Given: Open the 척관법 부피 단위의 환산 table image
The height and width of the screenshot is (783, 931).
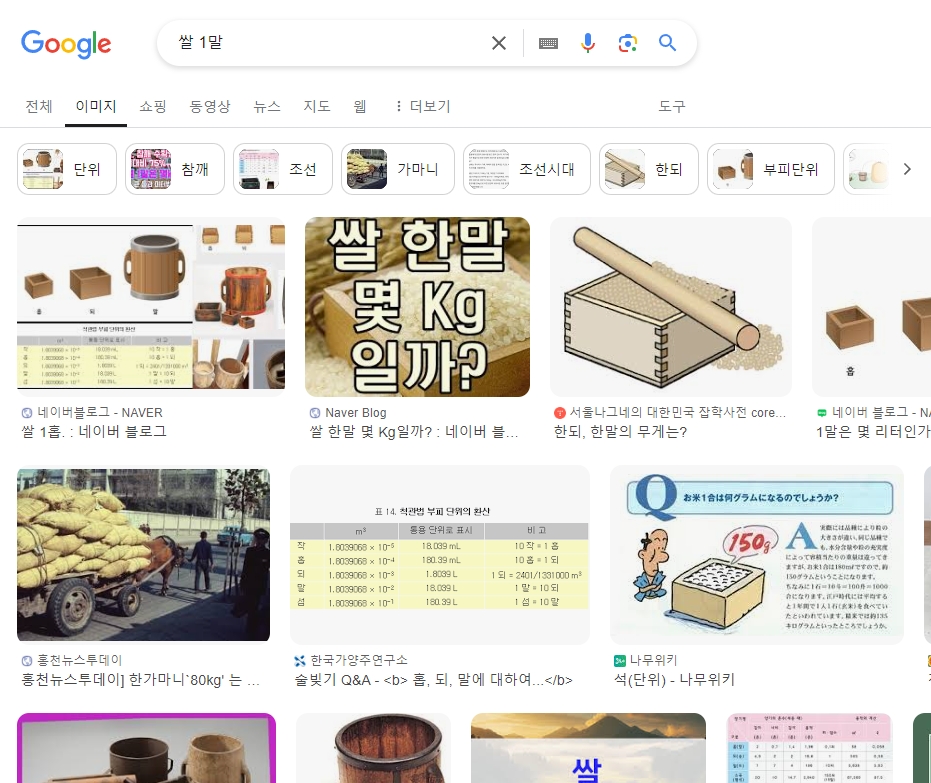Looking at the screenshot, I should coord(440,555).
